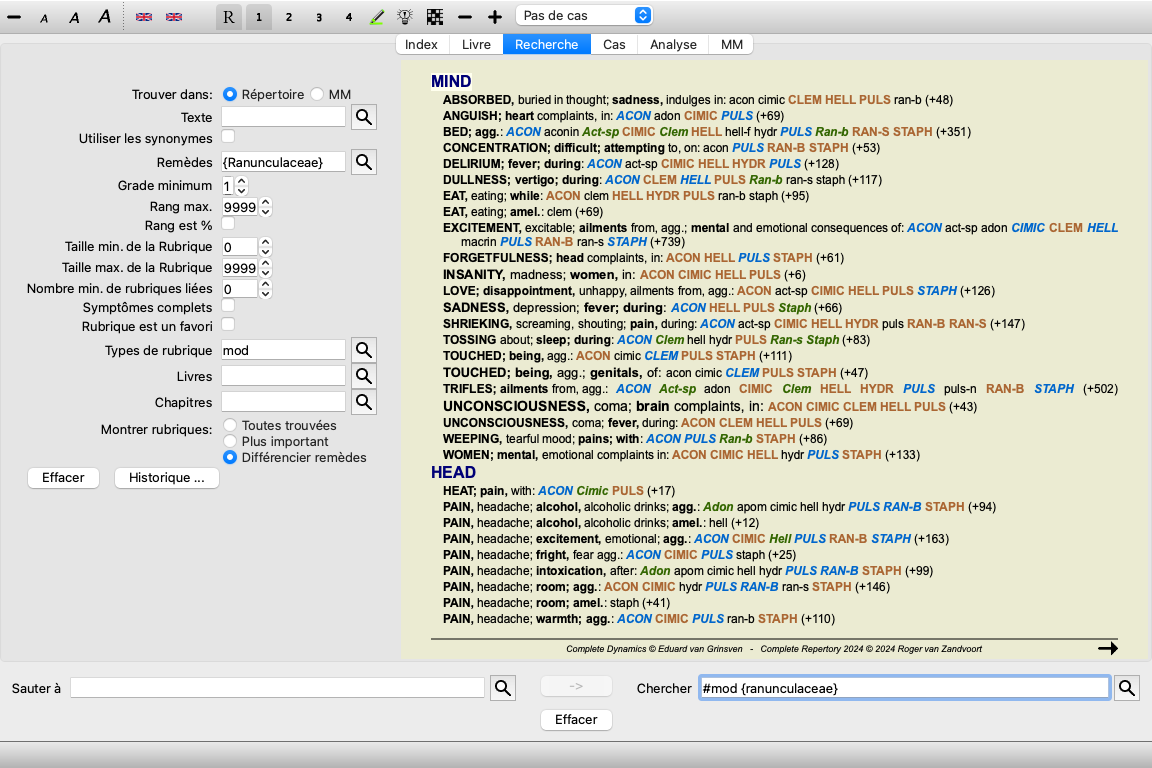Click the Effacer button below filters
This screenshot has height=768, width=1152.
point(63,478)
